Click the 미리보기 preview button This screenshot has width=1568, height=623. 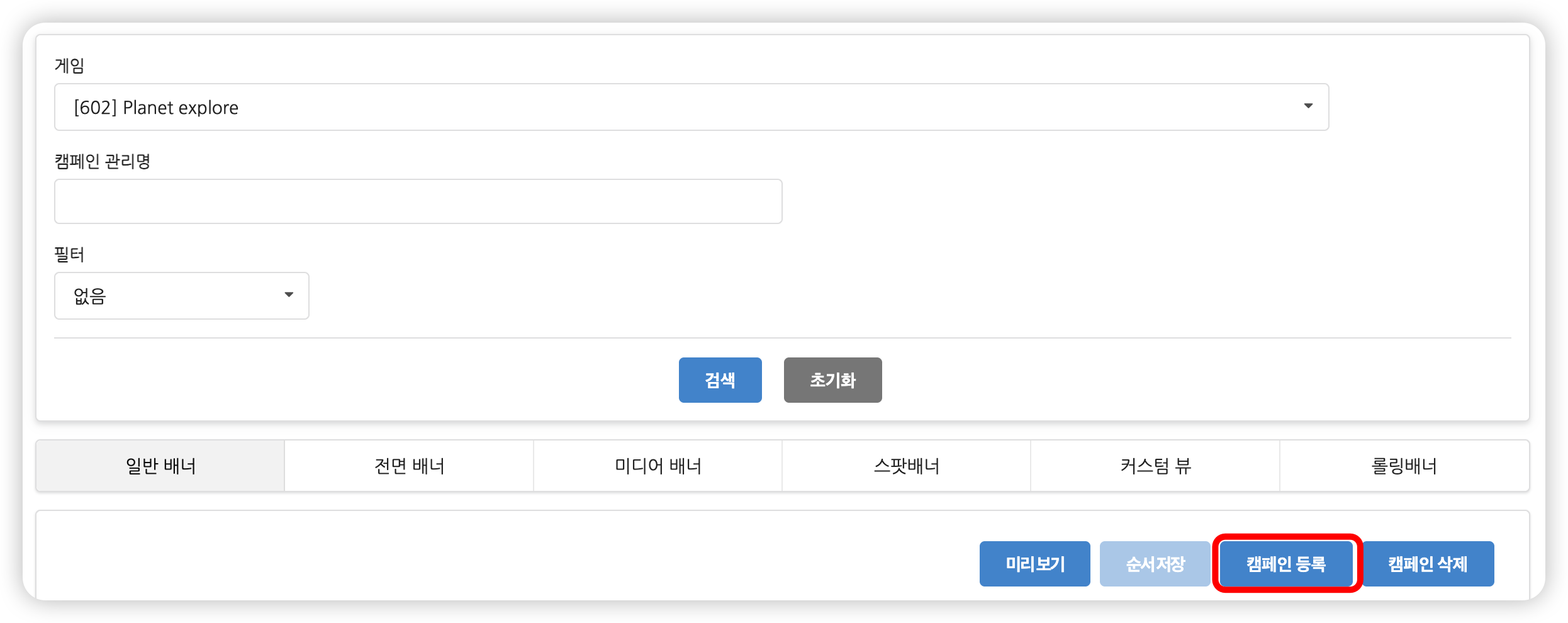point(1034,564)
